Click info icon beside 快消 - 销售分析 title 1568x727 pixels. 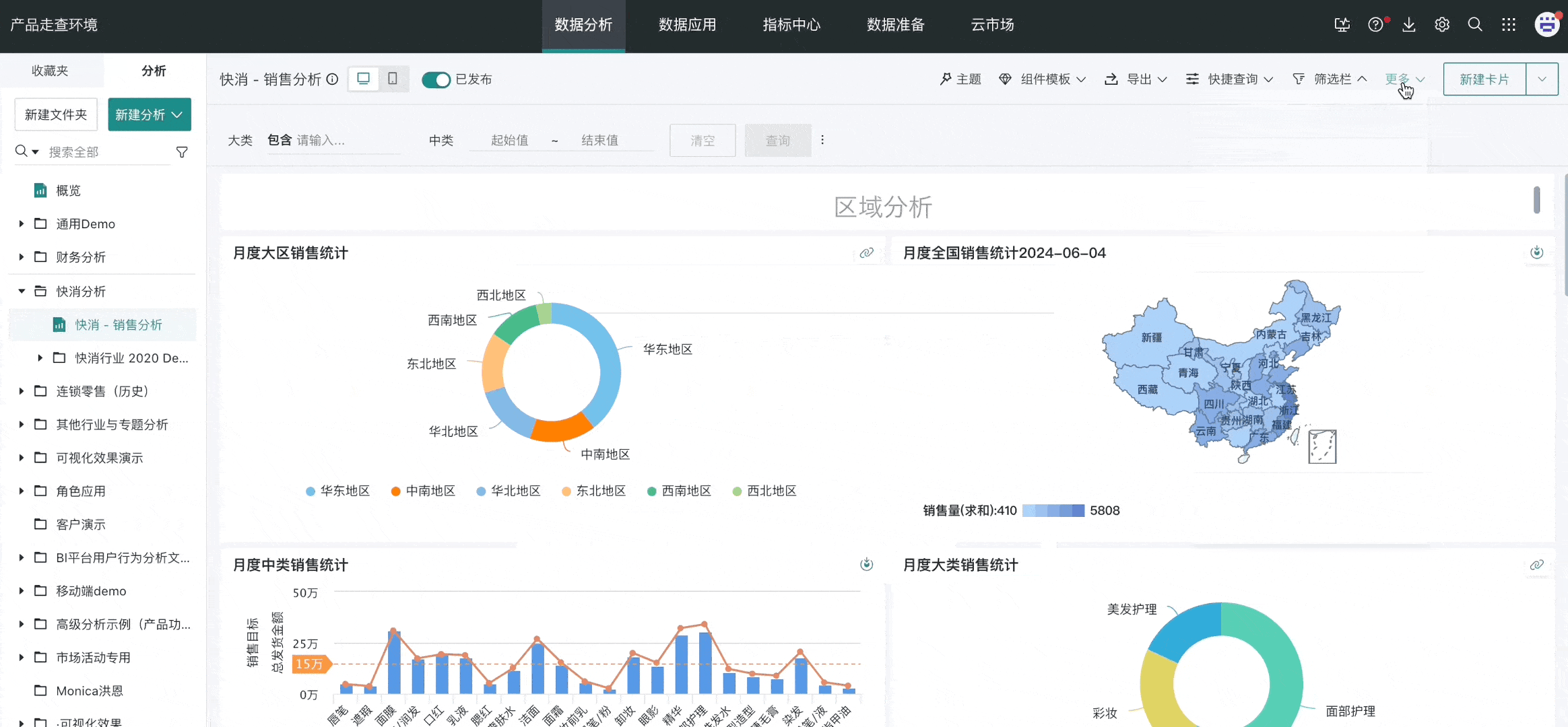coord(332,79)
